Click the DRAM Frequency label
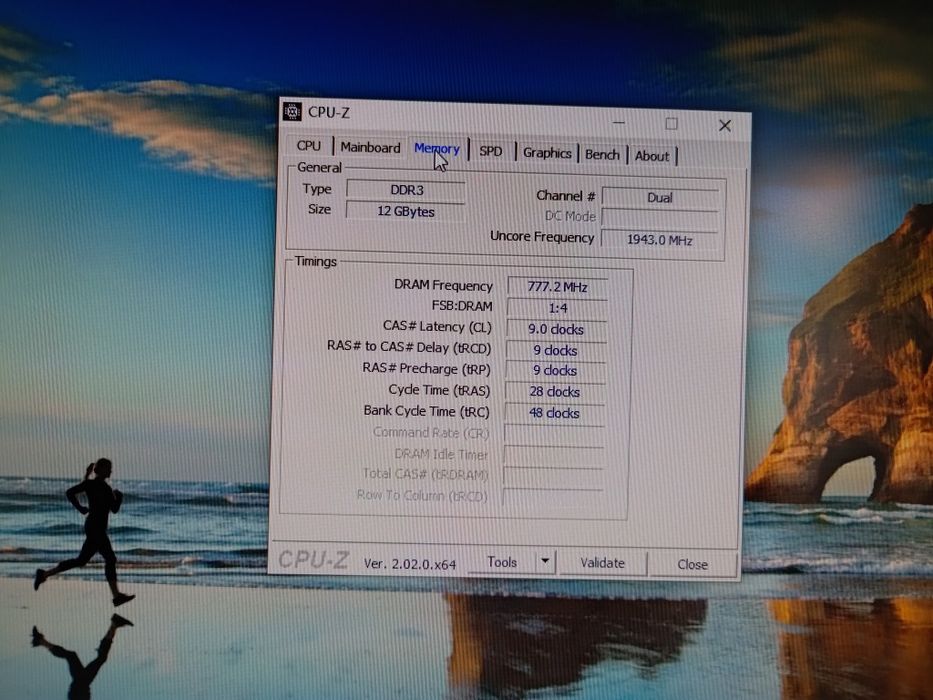 [443, 286]
